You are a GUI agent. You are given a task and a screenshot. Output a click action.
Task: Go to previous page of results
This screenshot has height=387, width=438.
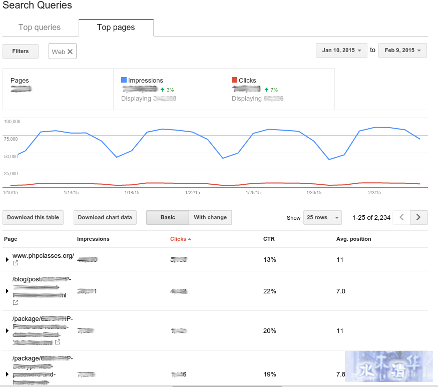(x=402, y=217)
